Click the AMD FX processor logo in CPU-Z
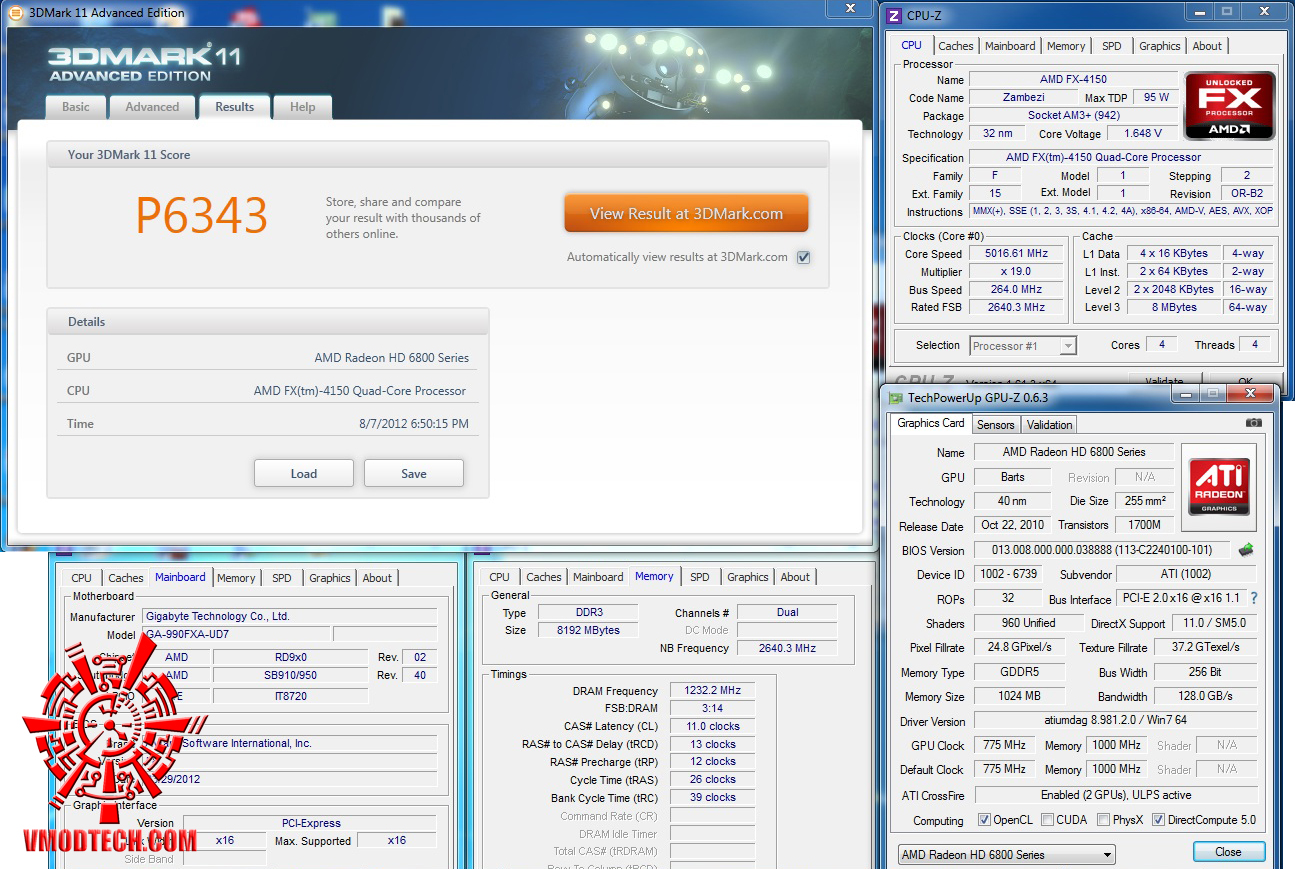Screen dimensions: 1295x869 [1229, 105]
